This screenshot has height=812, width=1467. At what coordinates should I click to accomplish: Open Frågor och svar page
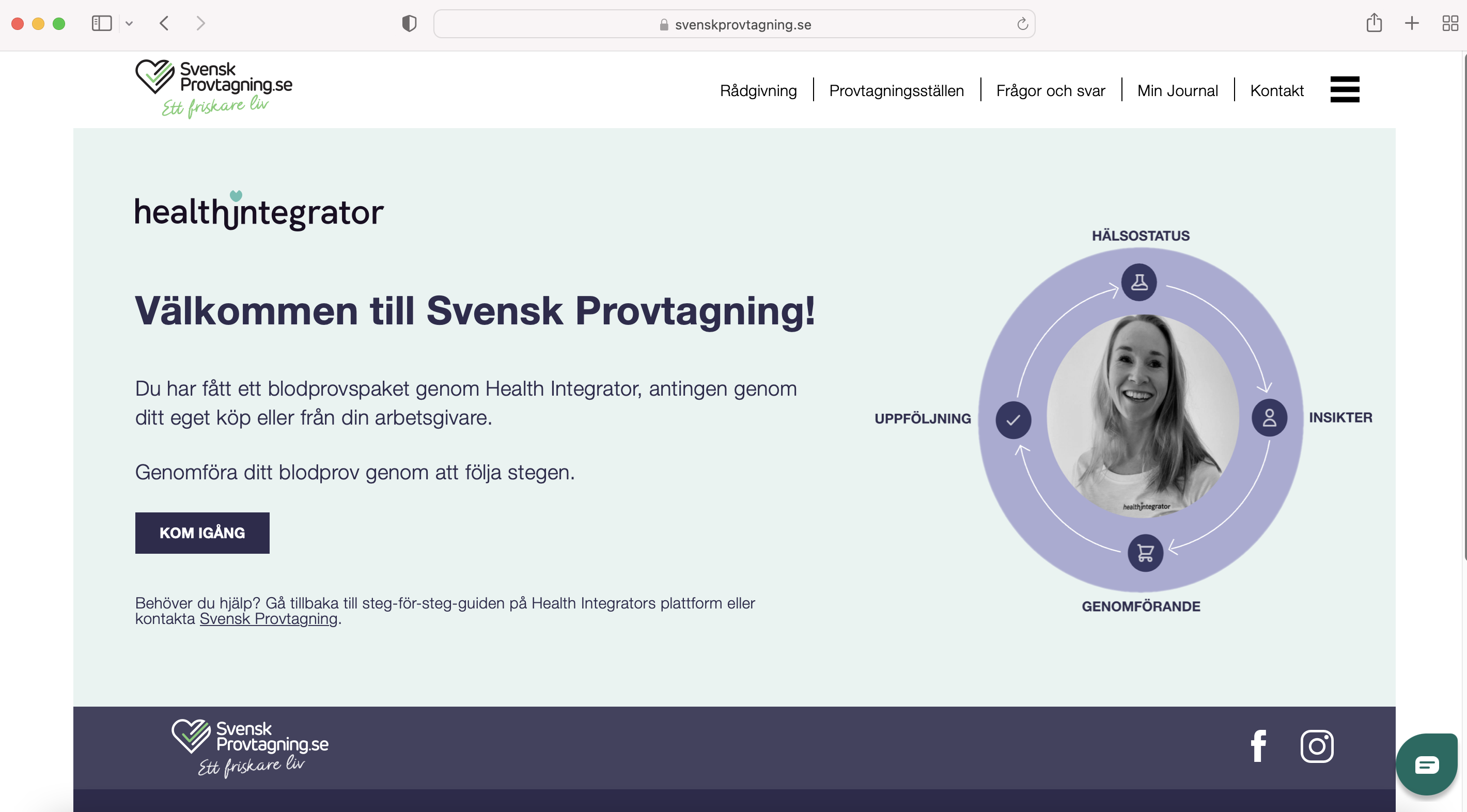click(x=1050, y=90)
